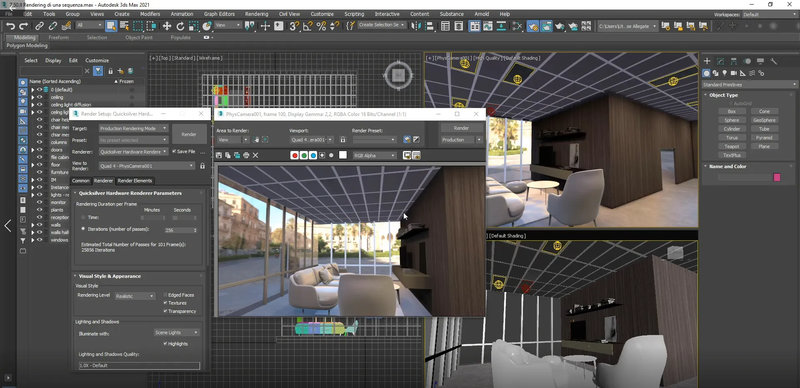Choose the Select and Move tool
Screen dimensions: 800x388
pyautogui.click(x=167, y=26)
